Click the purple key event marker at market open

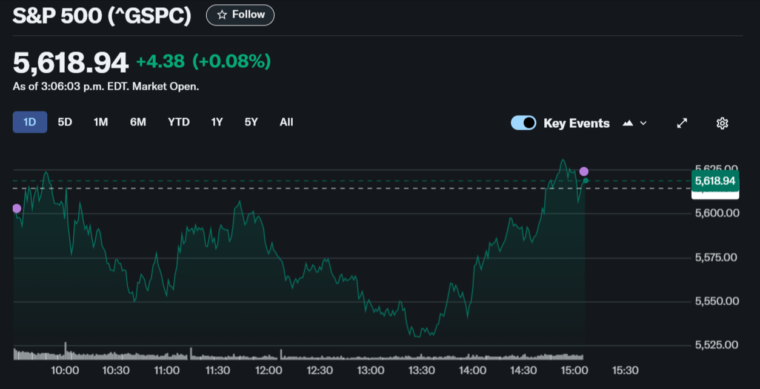coord(16,208)
